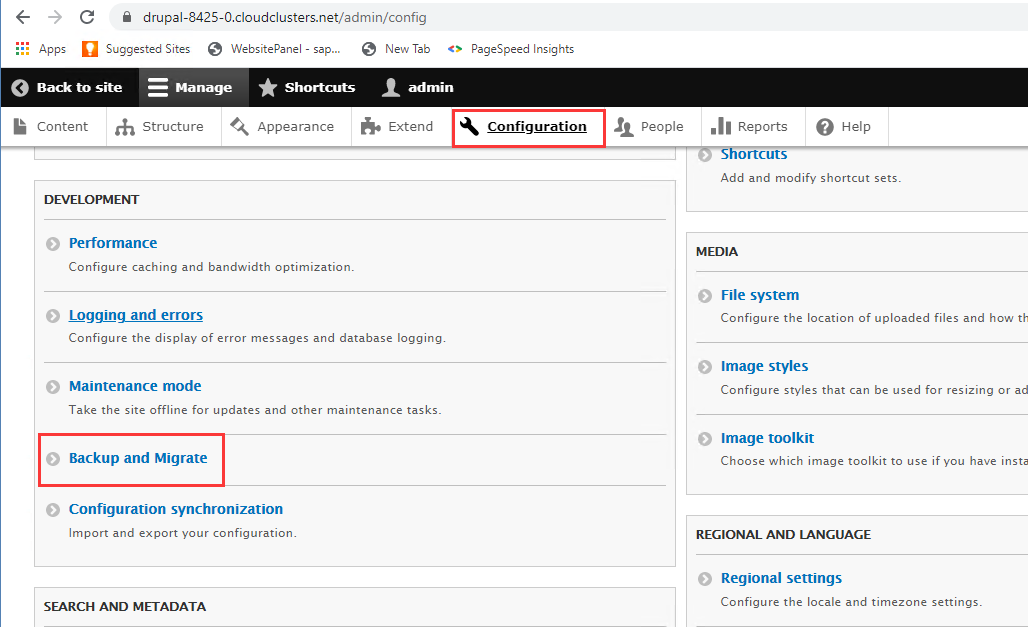
Task: Open the Logging and errors link
Action: click(136, 315)
